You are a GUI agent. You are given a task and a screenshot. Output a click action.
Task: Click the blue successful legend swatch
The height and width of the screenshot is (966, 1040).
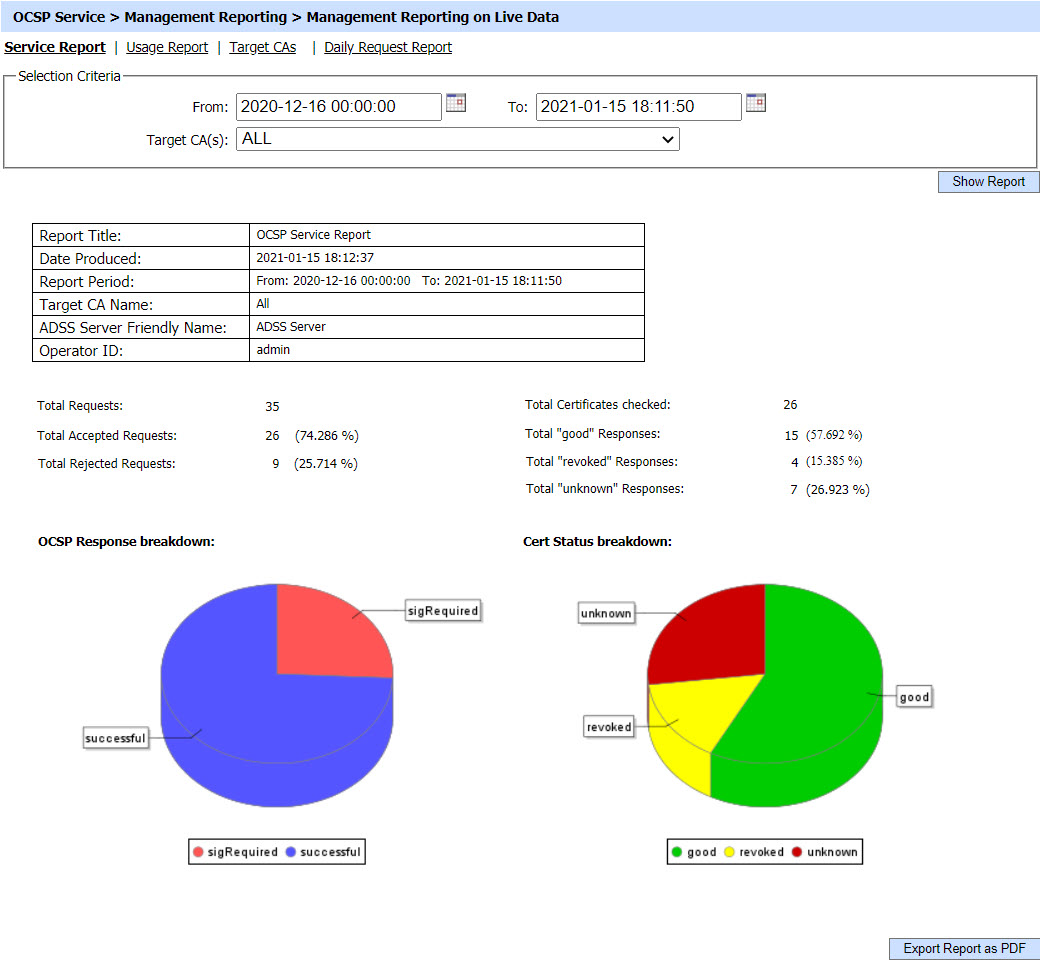[291, 852]
